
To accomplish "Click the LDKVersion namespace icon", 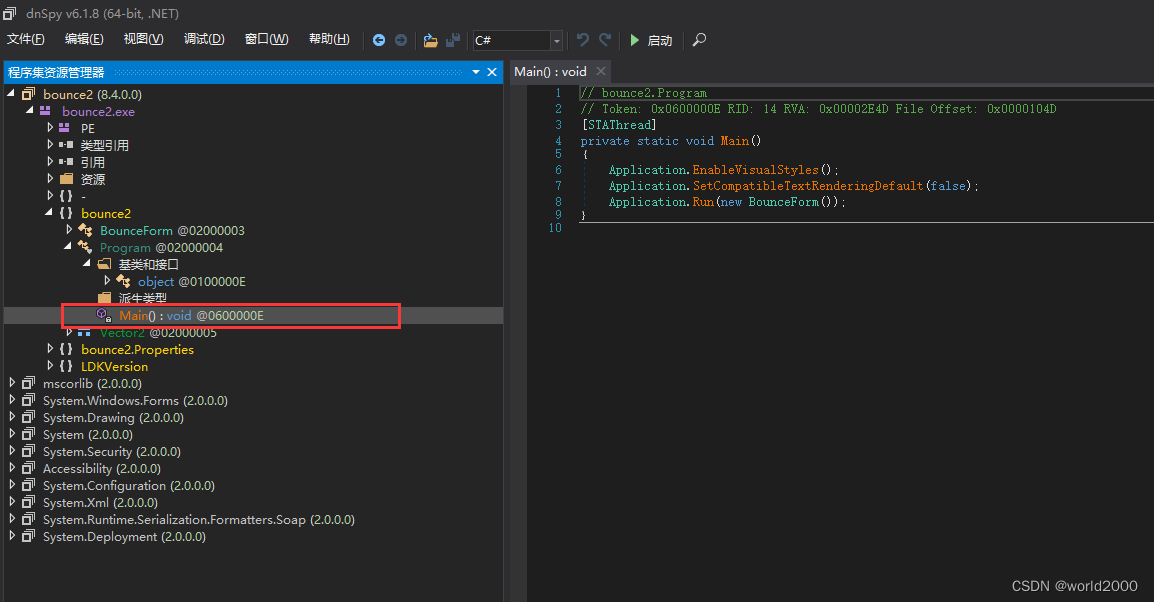I will [66, 366].
